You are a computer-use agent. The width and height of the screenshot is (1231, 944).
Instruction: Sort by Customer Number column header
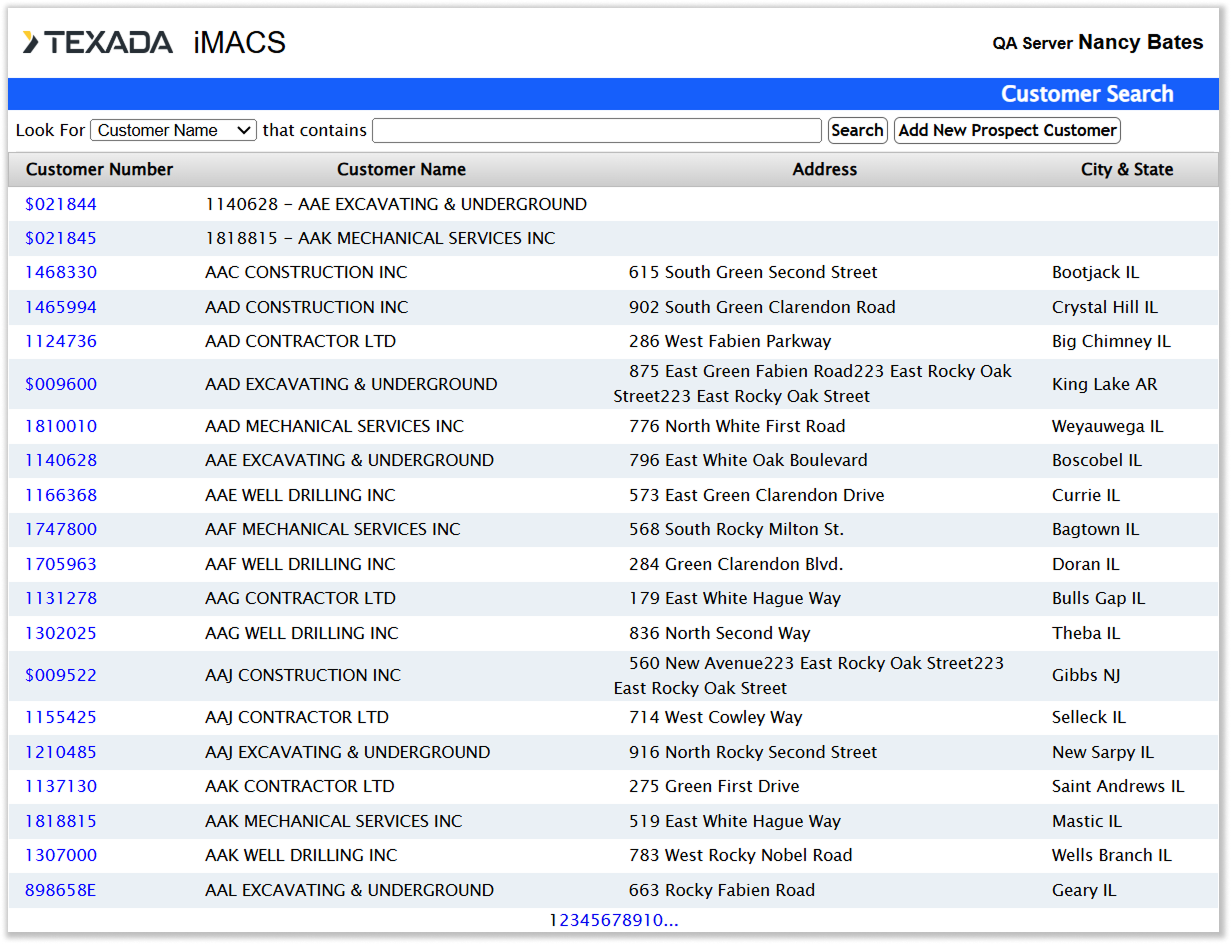[99, 169]
